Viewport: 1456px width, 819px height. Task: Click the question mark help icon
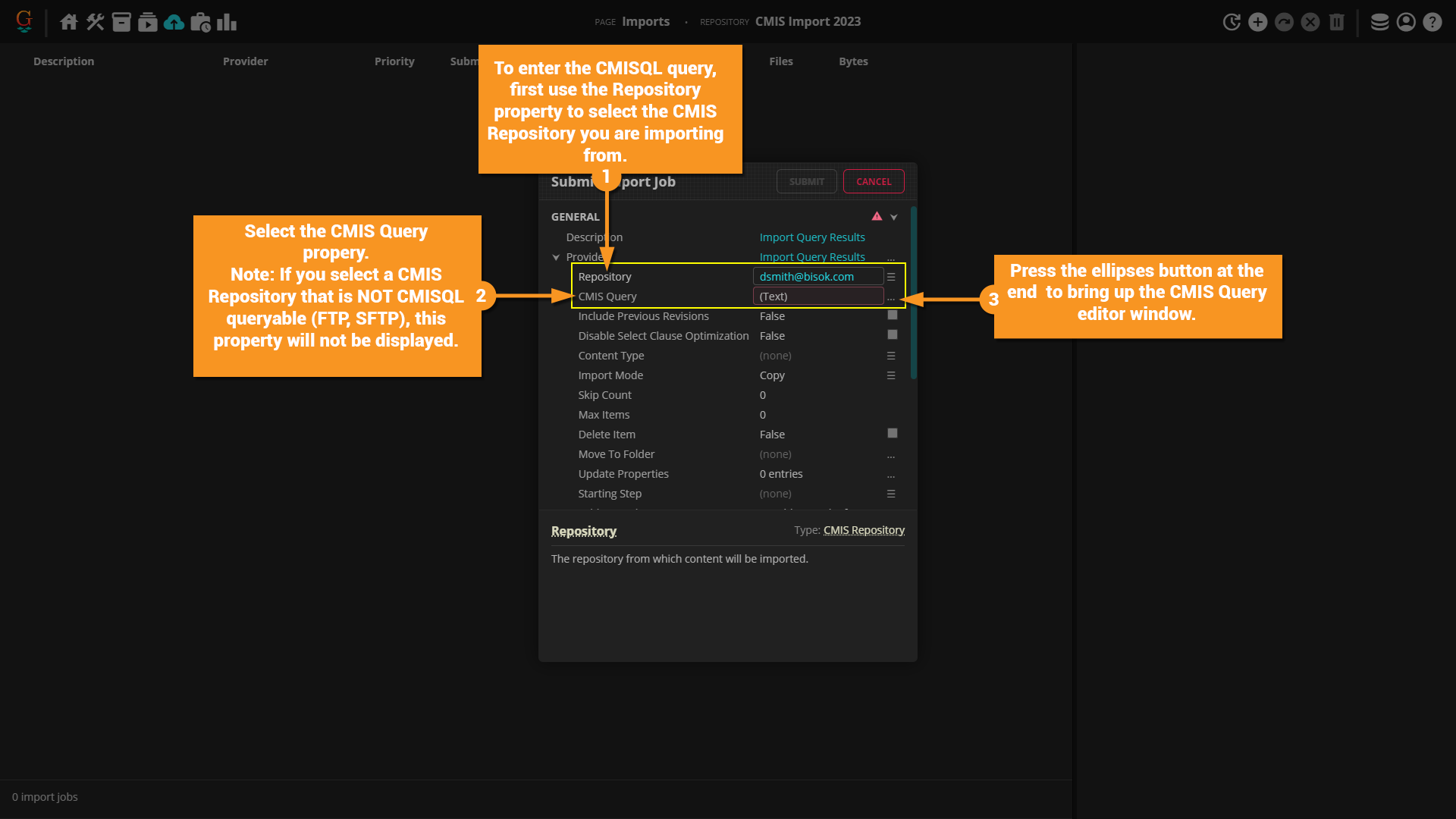[x=1432, y=22]
